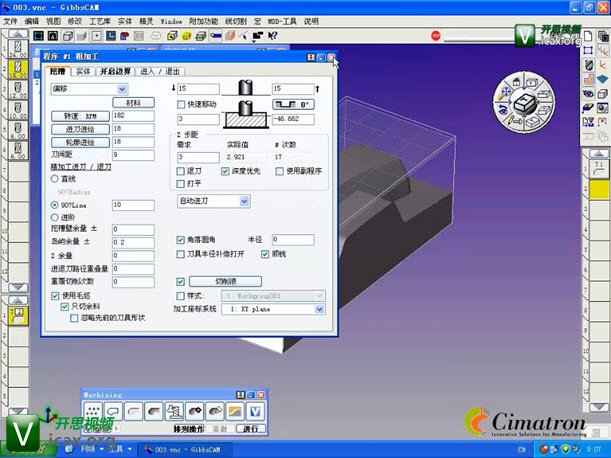Click the T1 process tile in right list
Image resolution: width=611 pixels, height=458 pixels.
pos(599,169)
